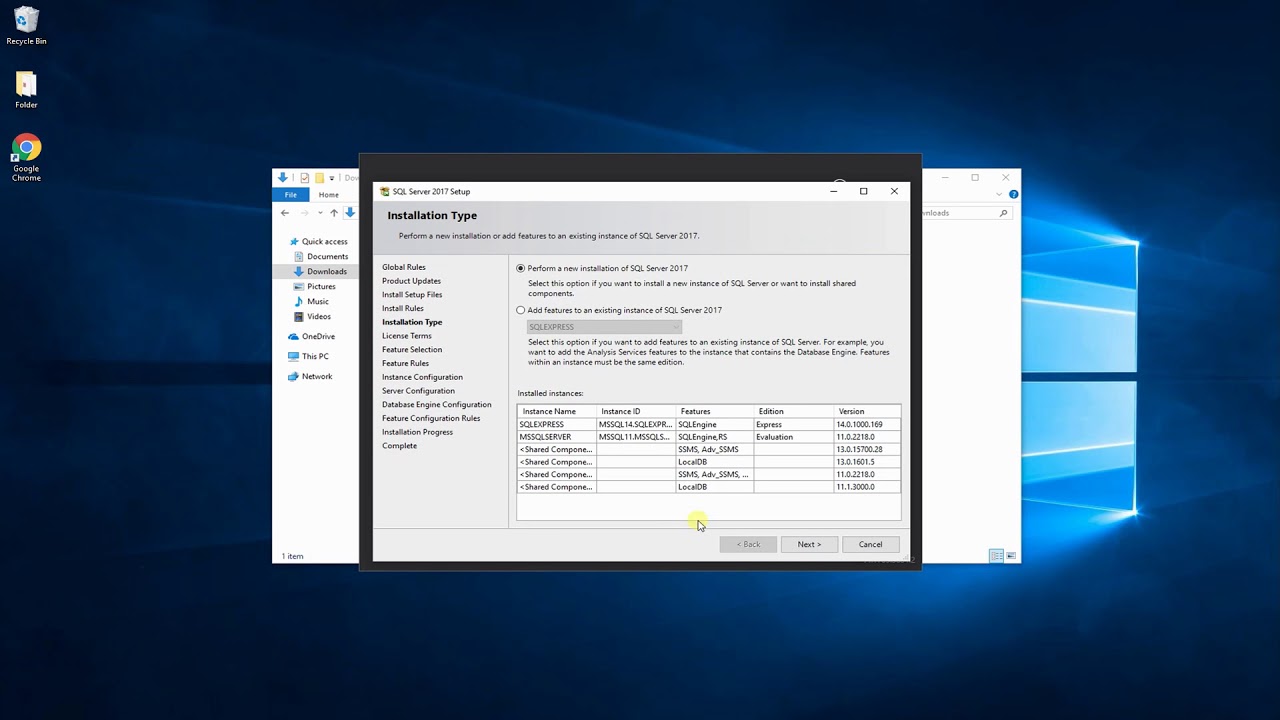Image resolution: width=1280 pixels, height=720 pixels.
Task: Select the License Terms step
Action: pyautogui.click(x=407, y=336)
